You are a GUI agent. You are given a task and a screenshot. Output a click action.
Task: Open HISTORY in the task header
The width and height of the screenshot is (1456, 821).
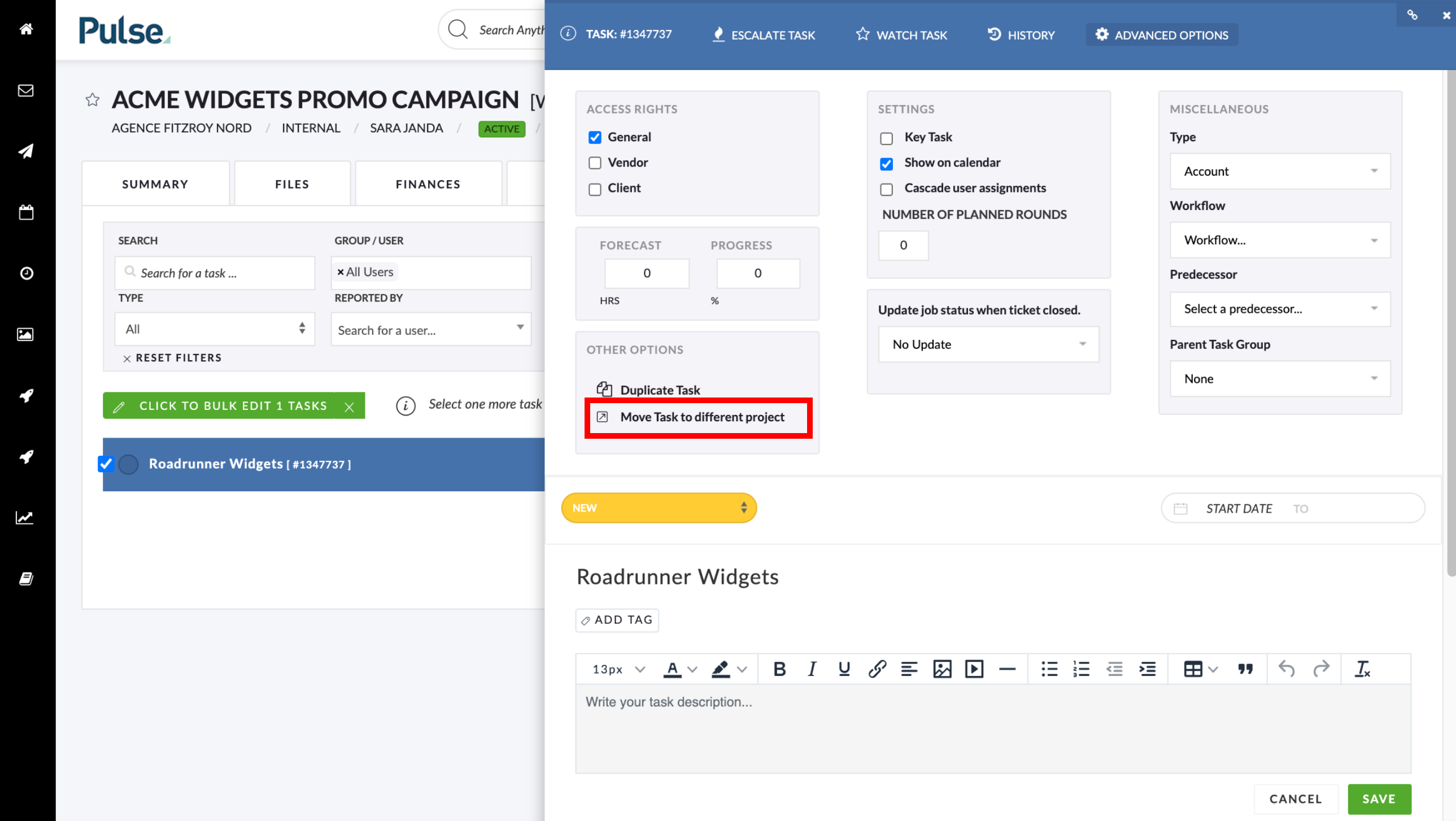click(x=1021, y=34)
